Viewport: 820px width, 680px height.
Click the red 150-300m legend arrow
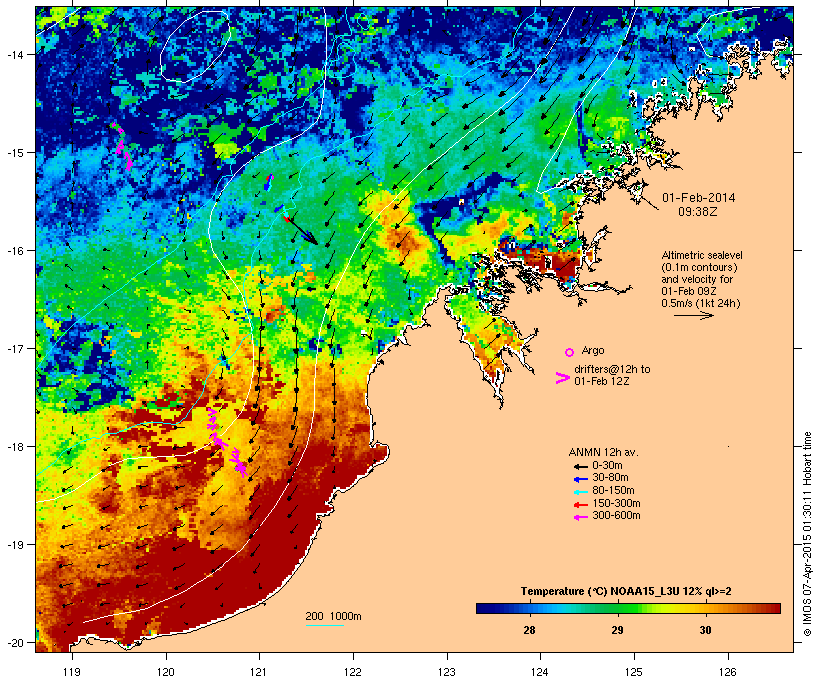point(580,505)
